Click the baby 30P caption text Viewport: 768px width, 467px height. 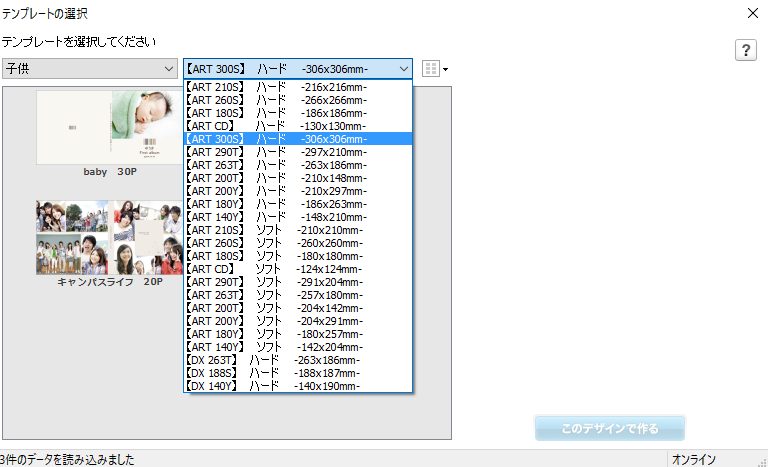[x=110, y=172]
